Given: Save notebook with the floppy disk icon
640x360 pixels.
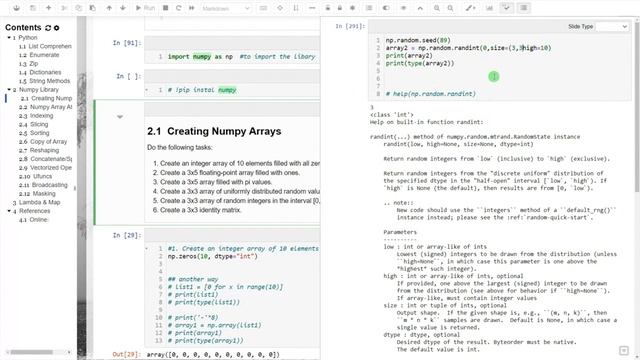Looking at the screenshot, I should point(33,8).
